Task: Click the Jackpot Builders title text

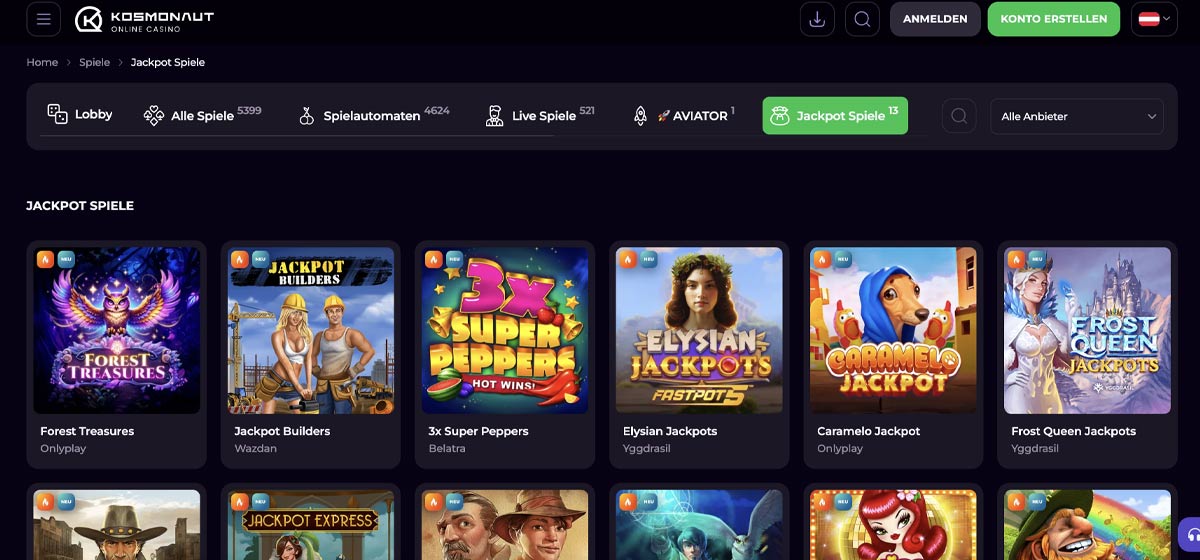Action: (x=282, y=431)
